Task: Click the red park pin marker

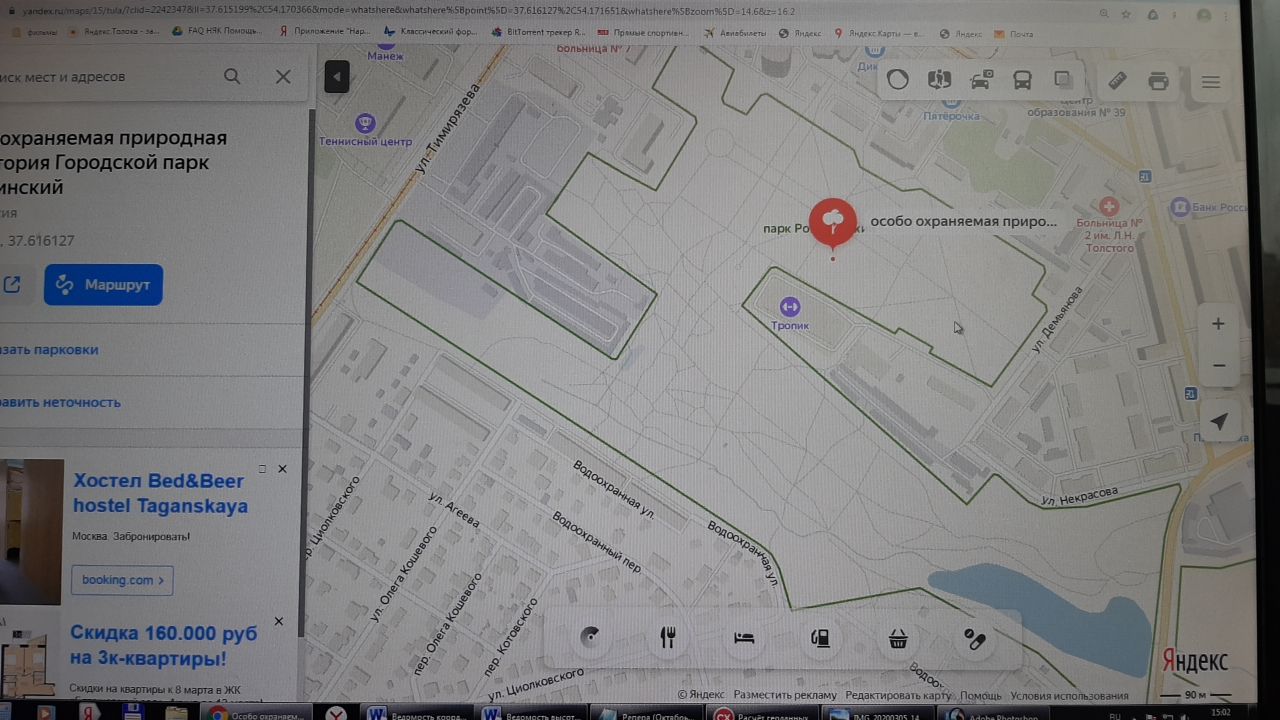Action: [x=832, y=222]
